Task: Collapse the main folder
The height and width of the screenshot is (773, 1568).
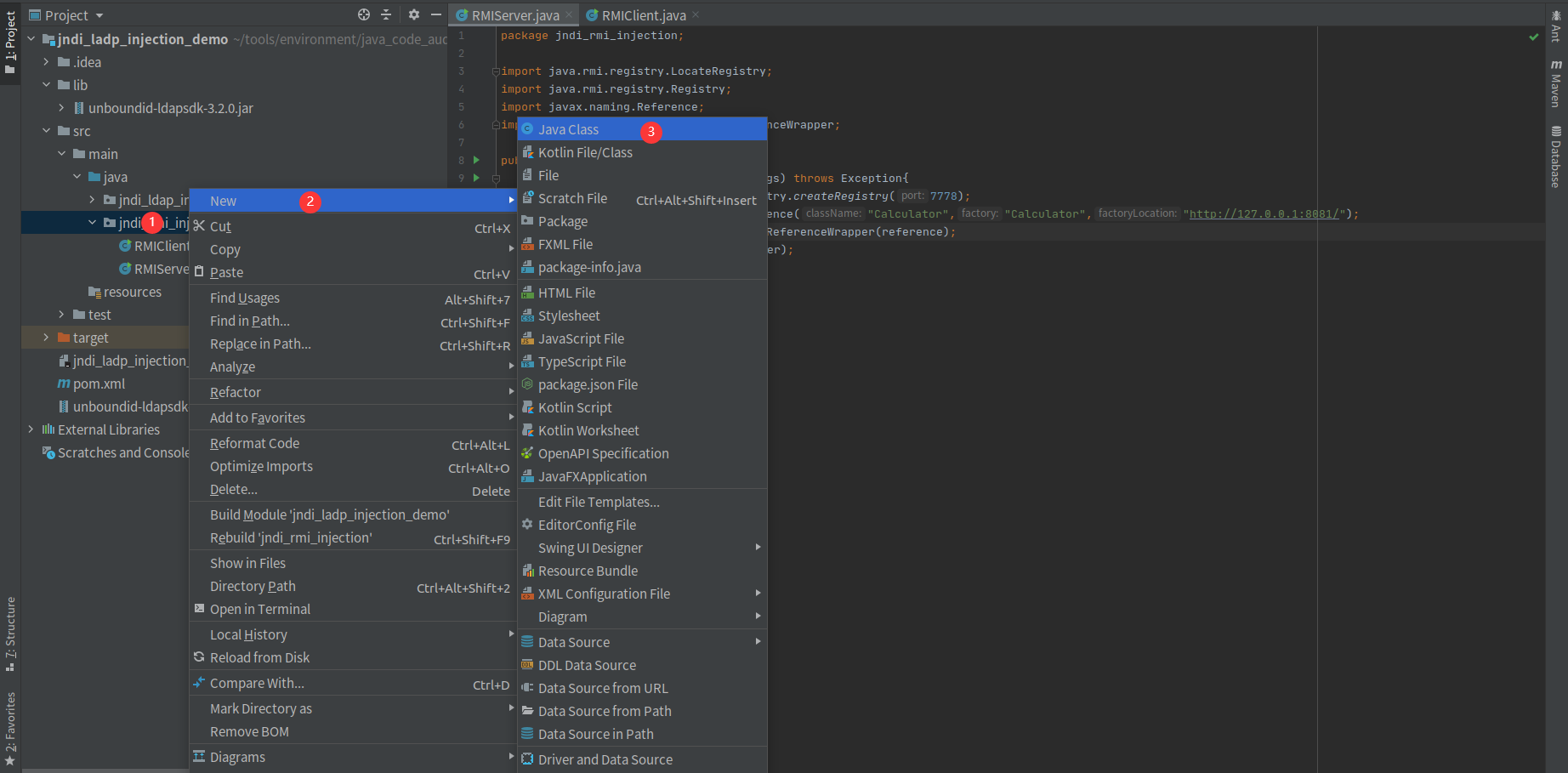Action: (61, 153)
